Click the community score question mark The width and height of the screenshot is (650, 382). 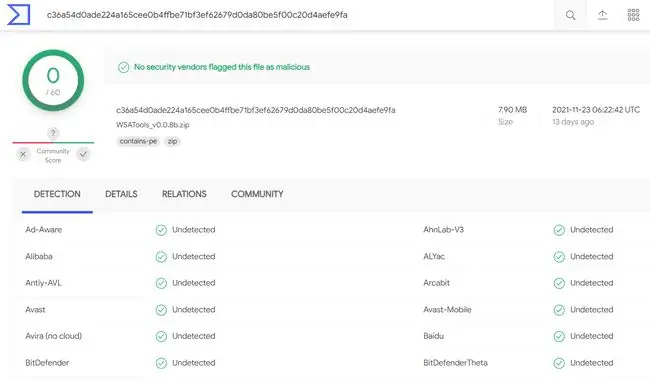coord(53,133)
